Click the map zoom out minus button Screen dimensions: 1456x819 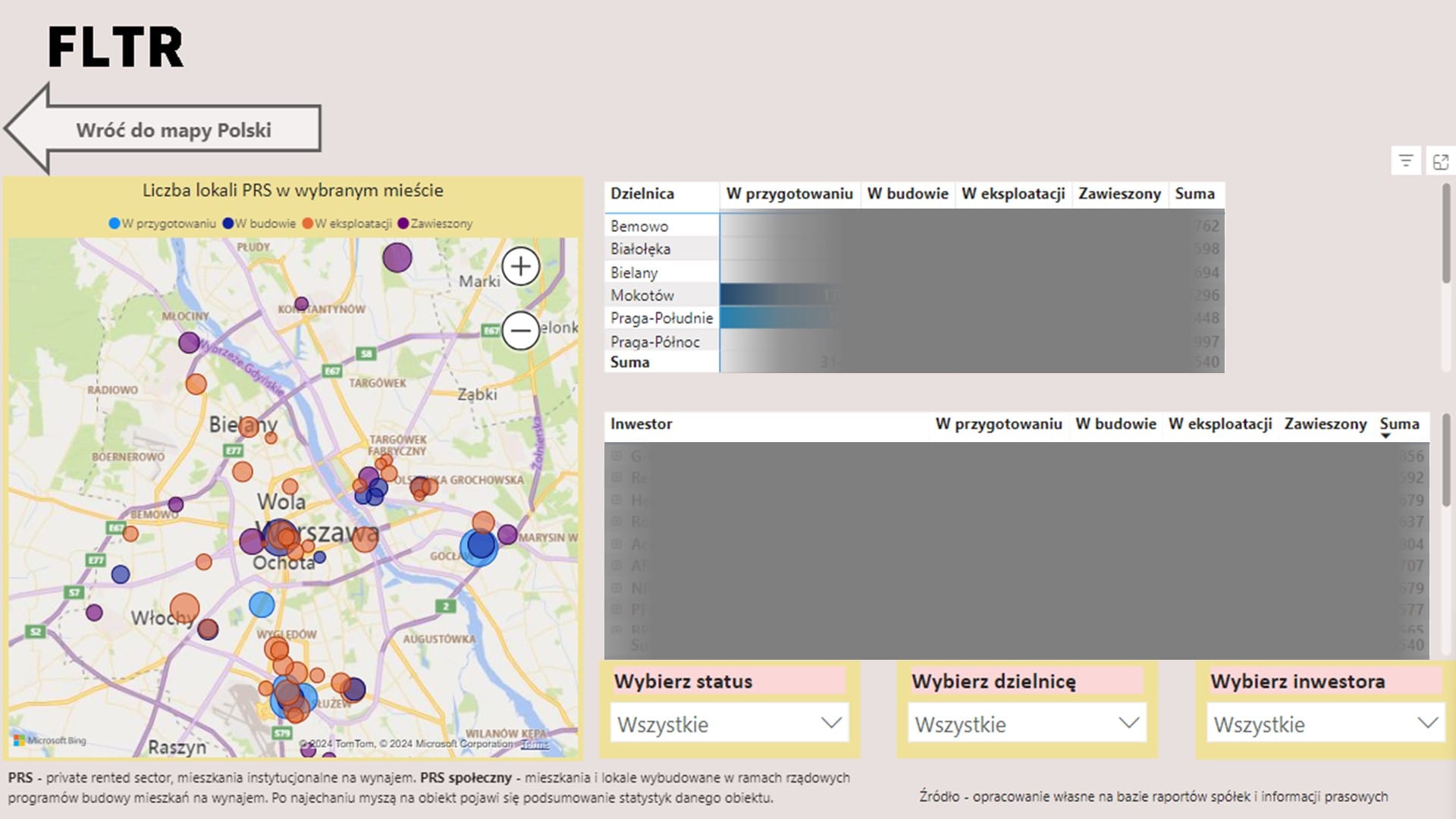520,331
